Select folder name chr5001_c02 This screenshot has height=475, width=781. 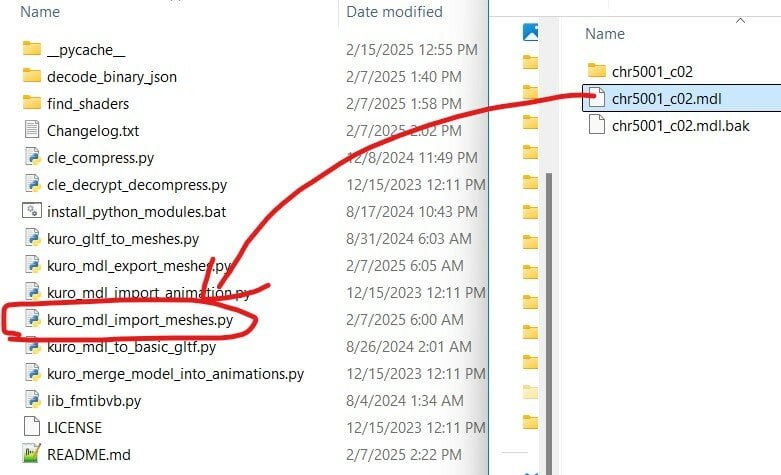click(652, 72)
